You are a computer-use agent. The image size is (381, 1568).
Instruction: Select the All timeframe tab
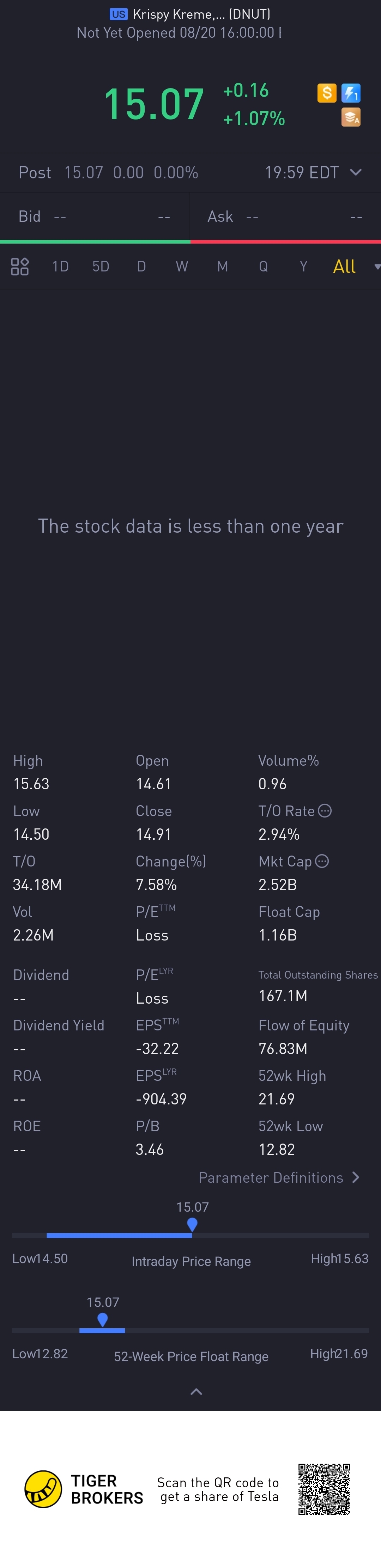[344, 267]
